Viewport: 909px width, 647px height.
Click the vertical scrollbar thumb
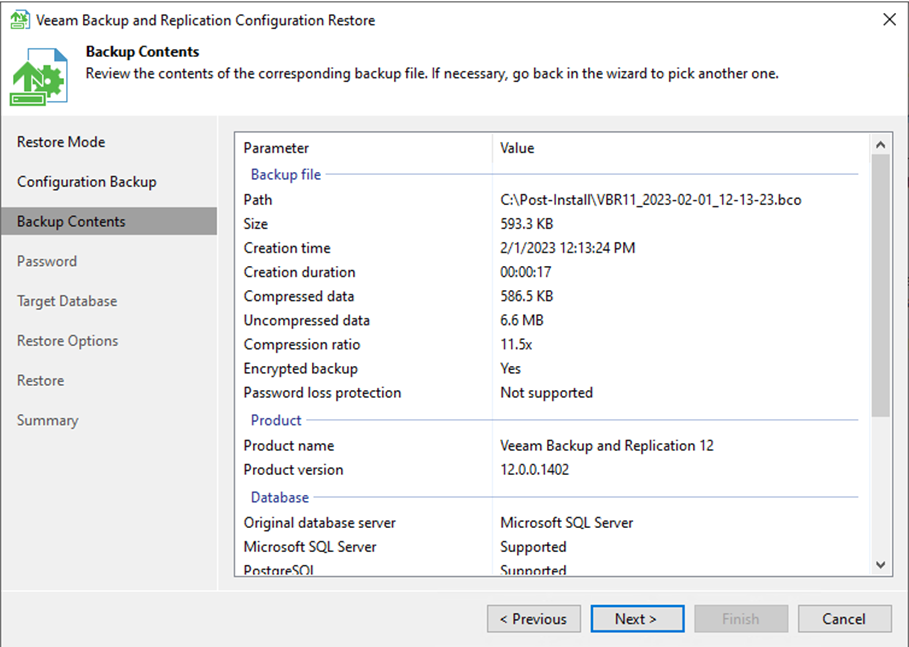coord(881,285)
